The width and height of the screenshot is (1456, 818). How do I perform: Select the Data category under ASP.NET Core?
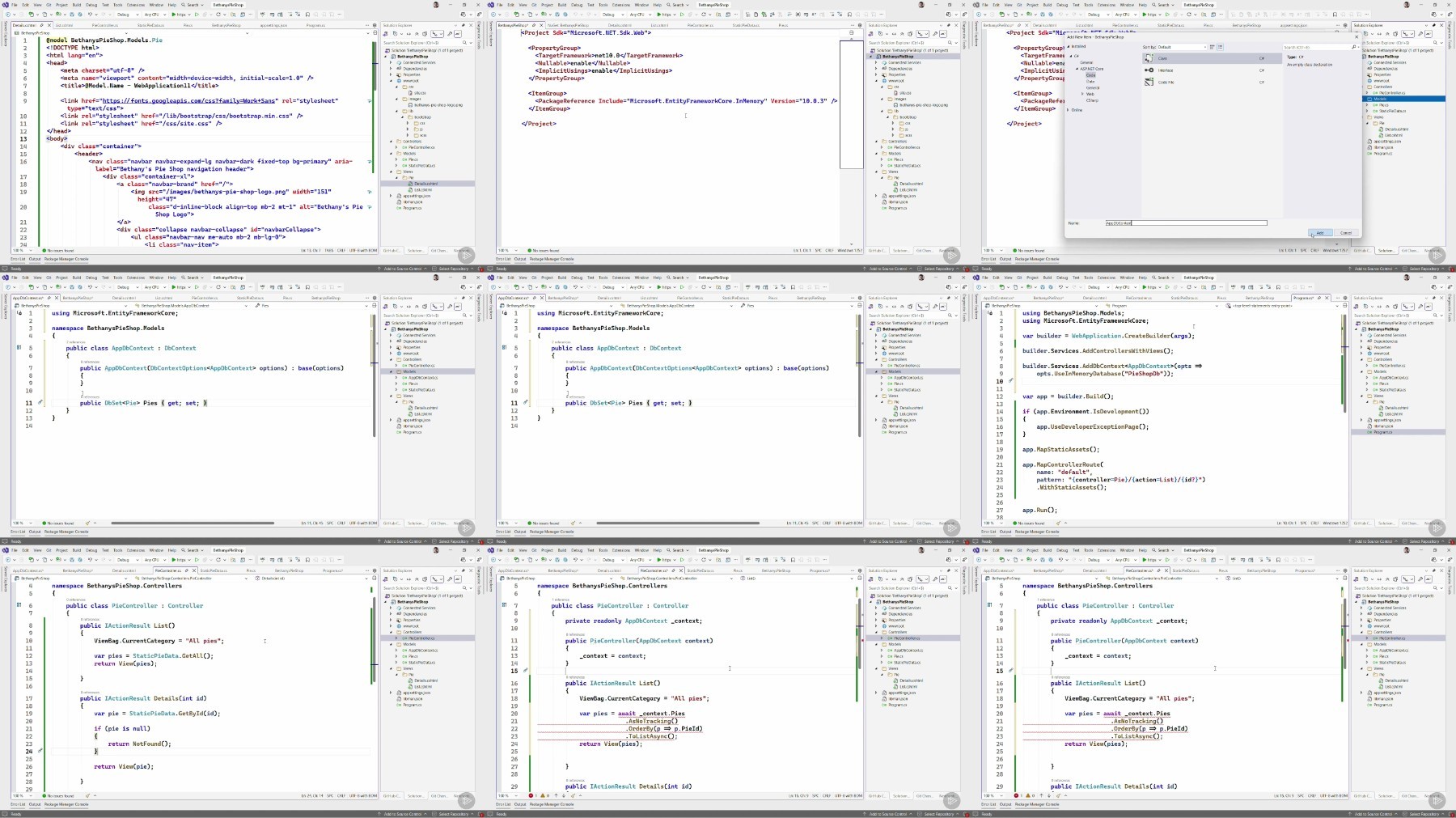tap(1090, 82)
